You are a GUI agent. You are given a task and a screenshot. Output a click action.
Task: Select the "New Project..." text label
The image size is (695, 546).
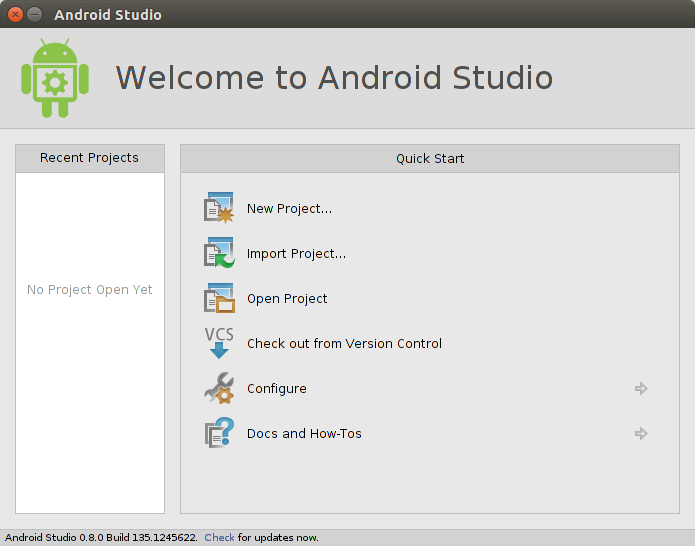[289, 209]
